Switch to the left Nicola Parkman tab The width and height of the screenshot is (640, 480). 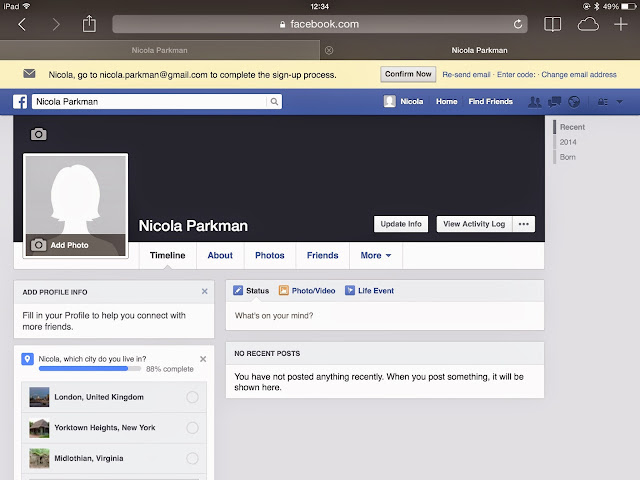[160, 50]
